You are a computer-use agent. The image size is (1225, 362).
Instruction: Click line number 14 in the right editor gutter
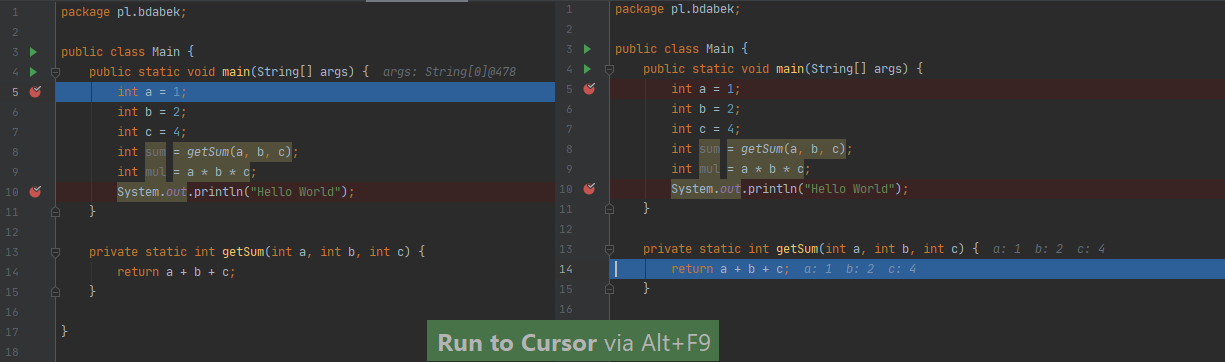pyautogui.click(x=567, y=269)
